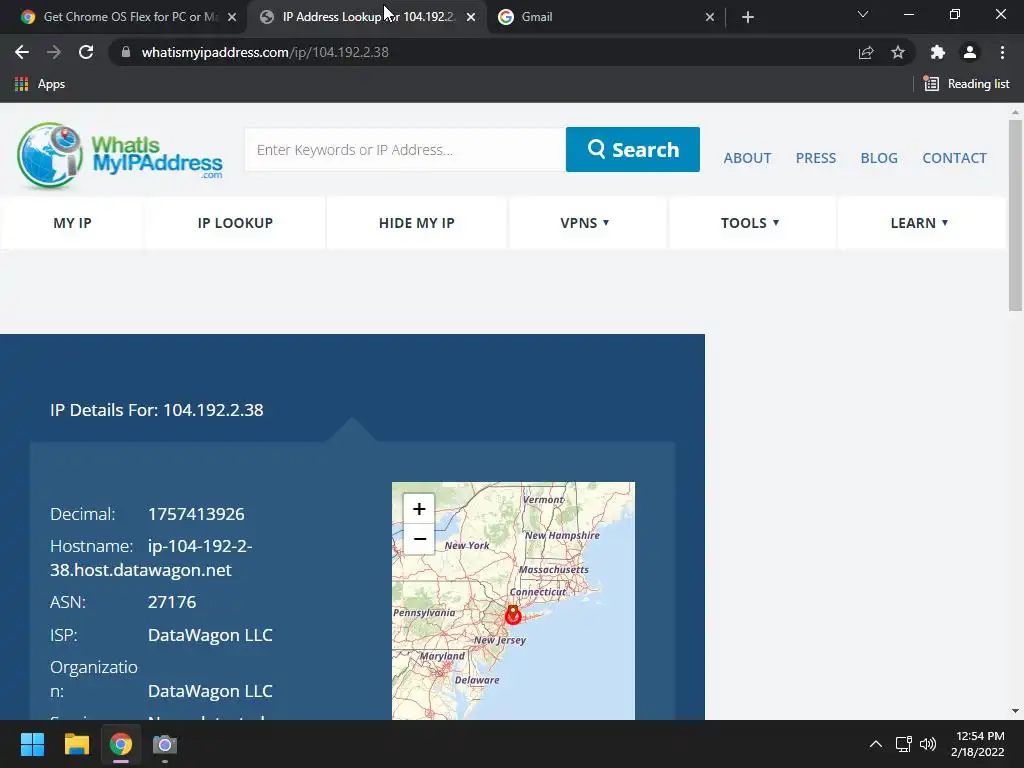Open the PRESS link
1024x768 pixels.
[x=816, y=158]
